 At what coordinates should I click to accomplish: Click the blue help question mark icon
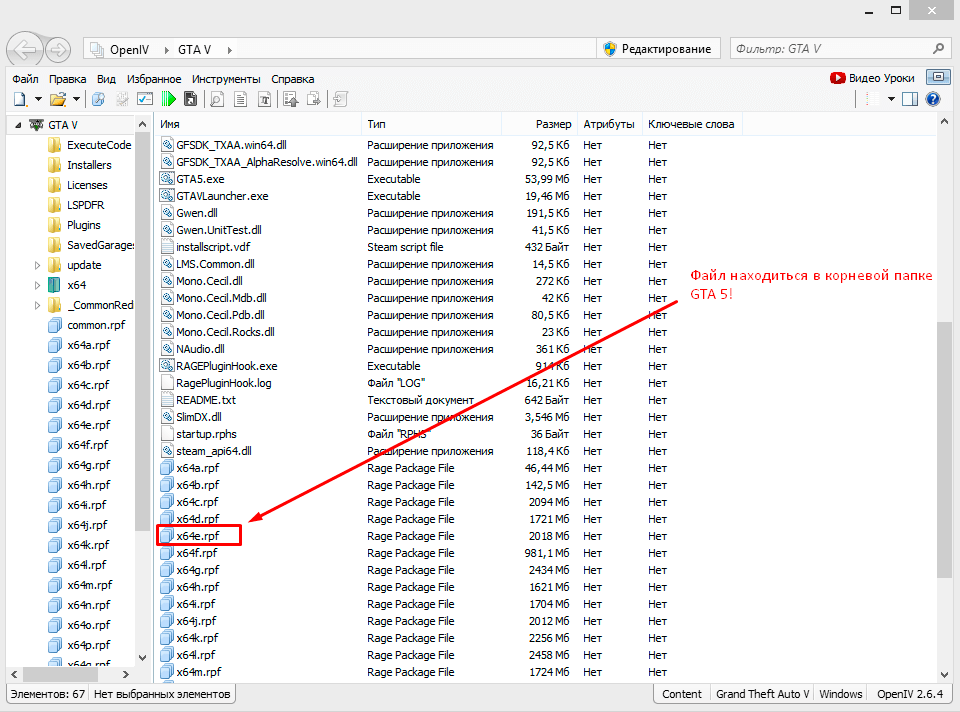click(x=933, y=99)
